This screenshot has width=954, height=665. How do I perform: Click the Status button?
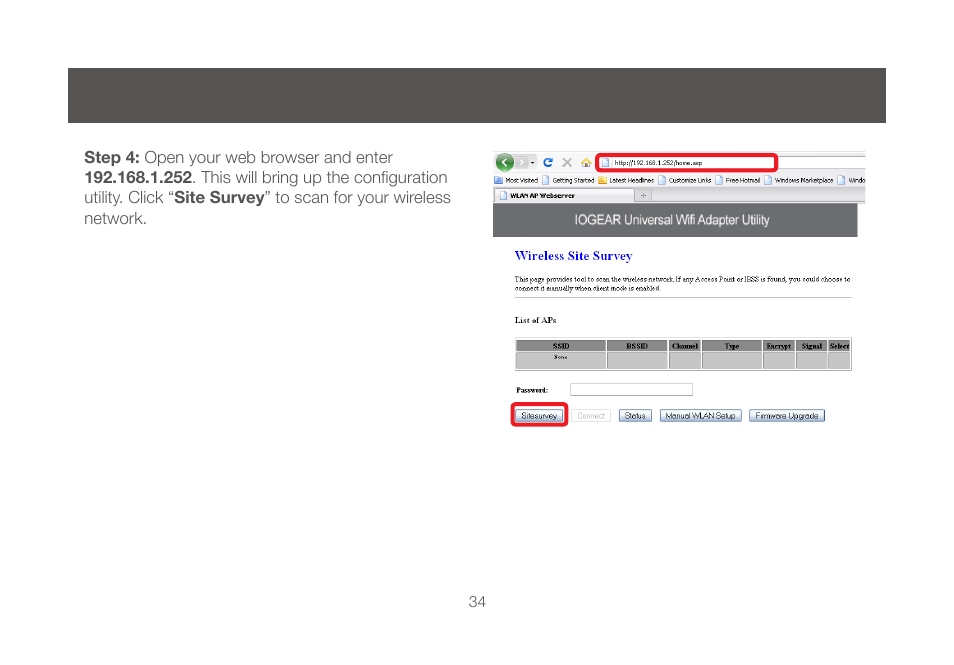pos(635,416)
